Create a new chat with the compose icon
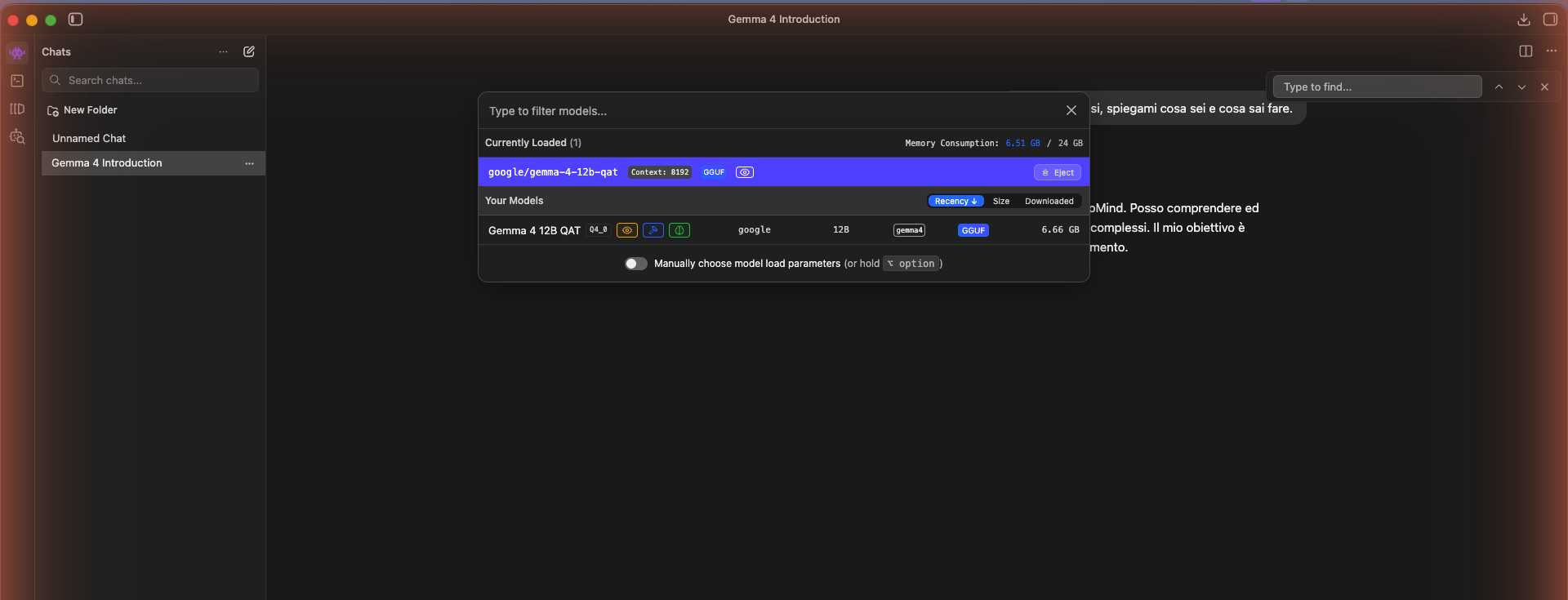Image resolution: width=1568 pixels, height=600 pixels. (249, 51)
